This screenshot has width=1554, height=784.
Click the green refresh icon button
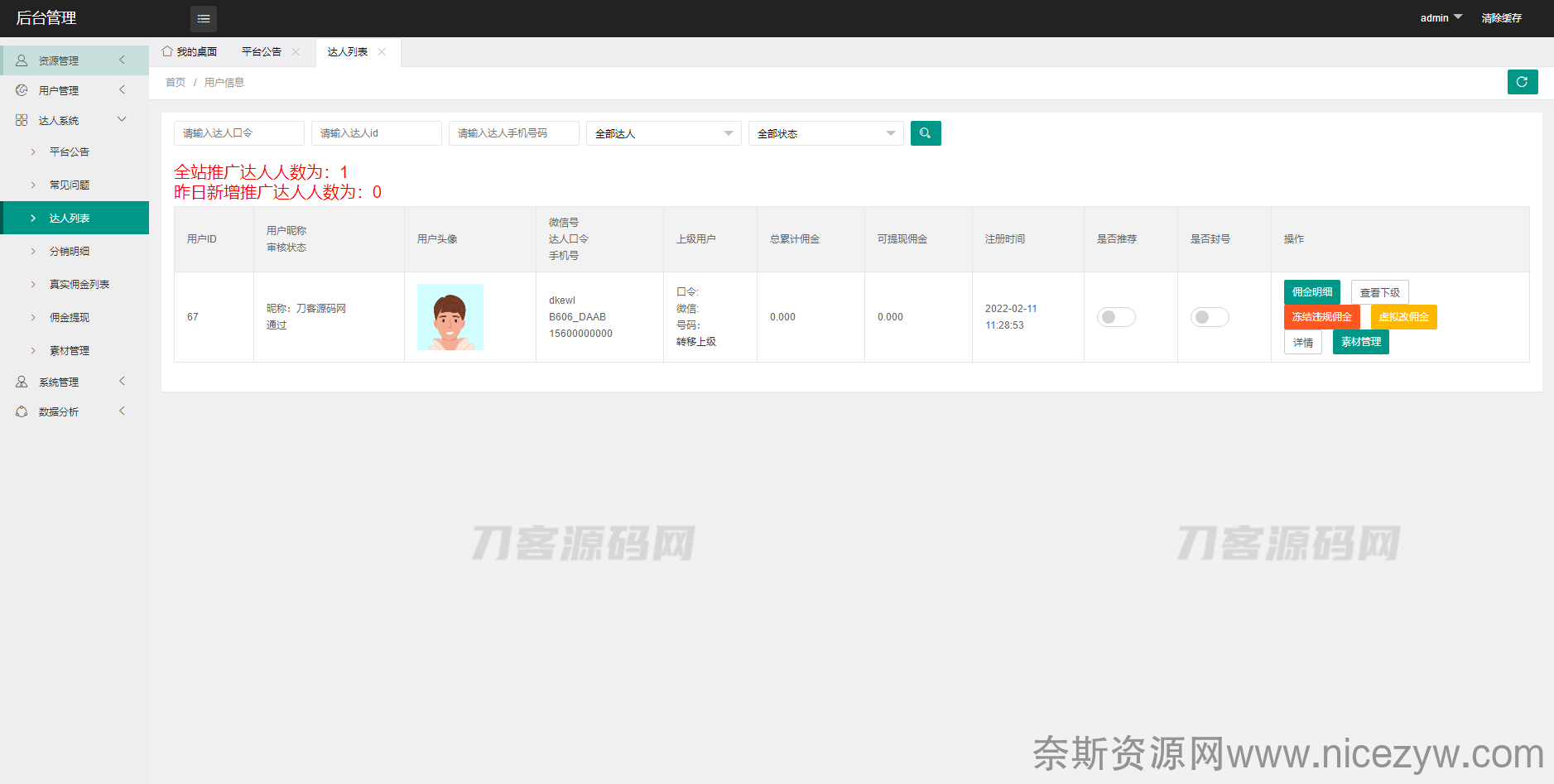click(x=1523, y=82)
